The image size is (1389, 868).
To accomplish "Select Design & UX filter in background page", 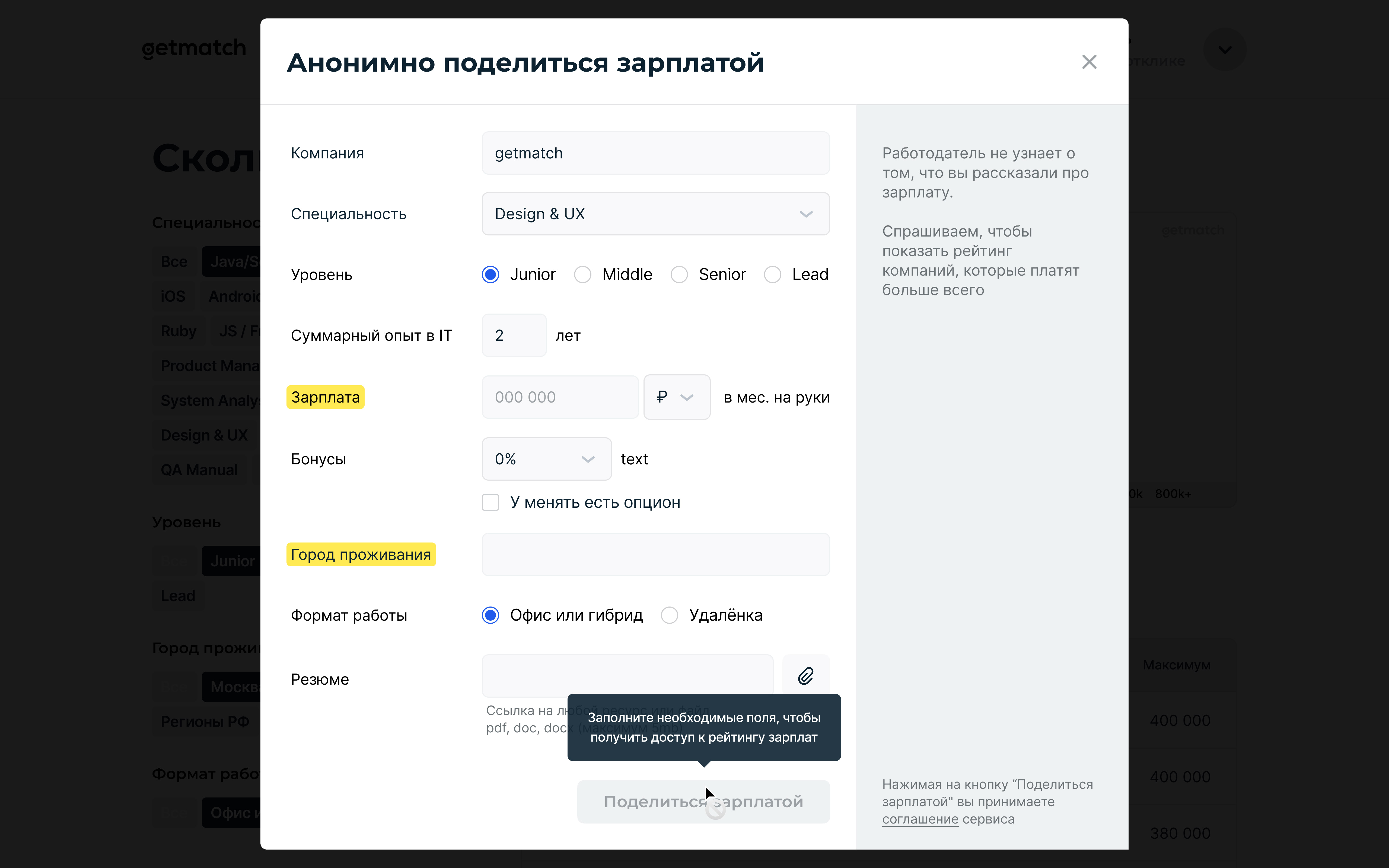I will 204,435.
